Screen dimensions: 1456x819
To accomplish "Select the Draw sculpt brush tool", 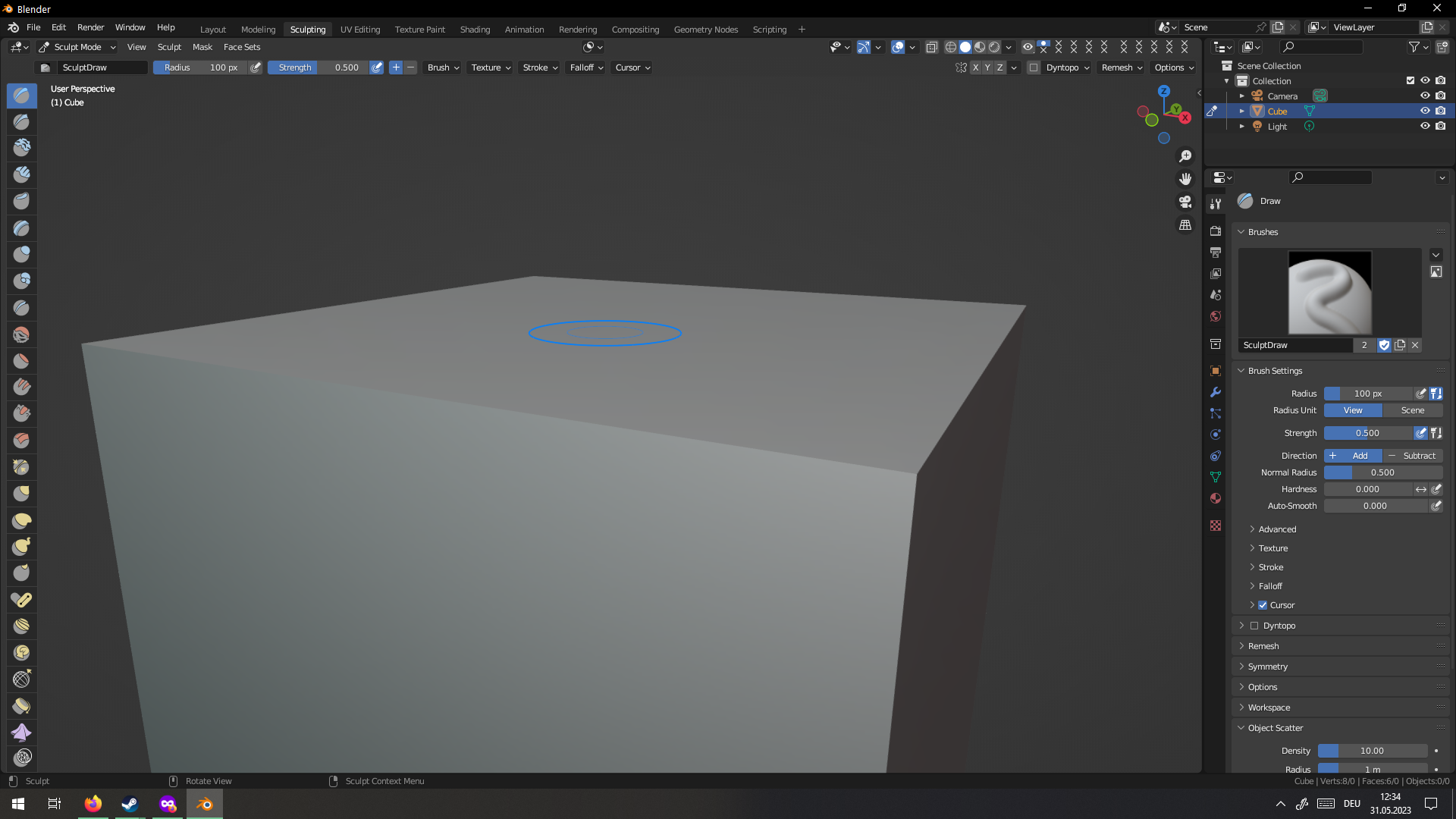I will [x=21, y=96].
